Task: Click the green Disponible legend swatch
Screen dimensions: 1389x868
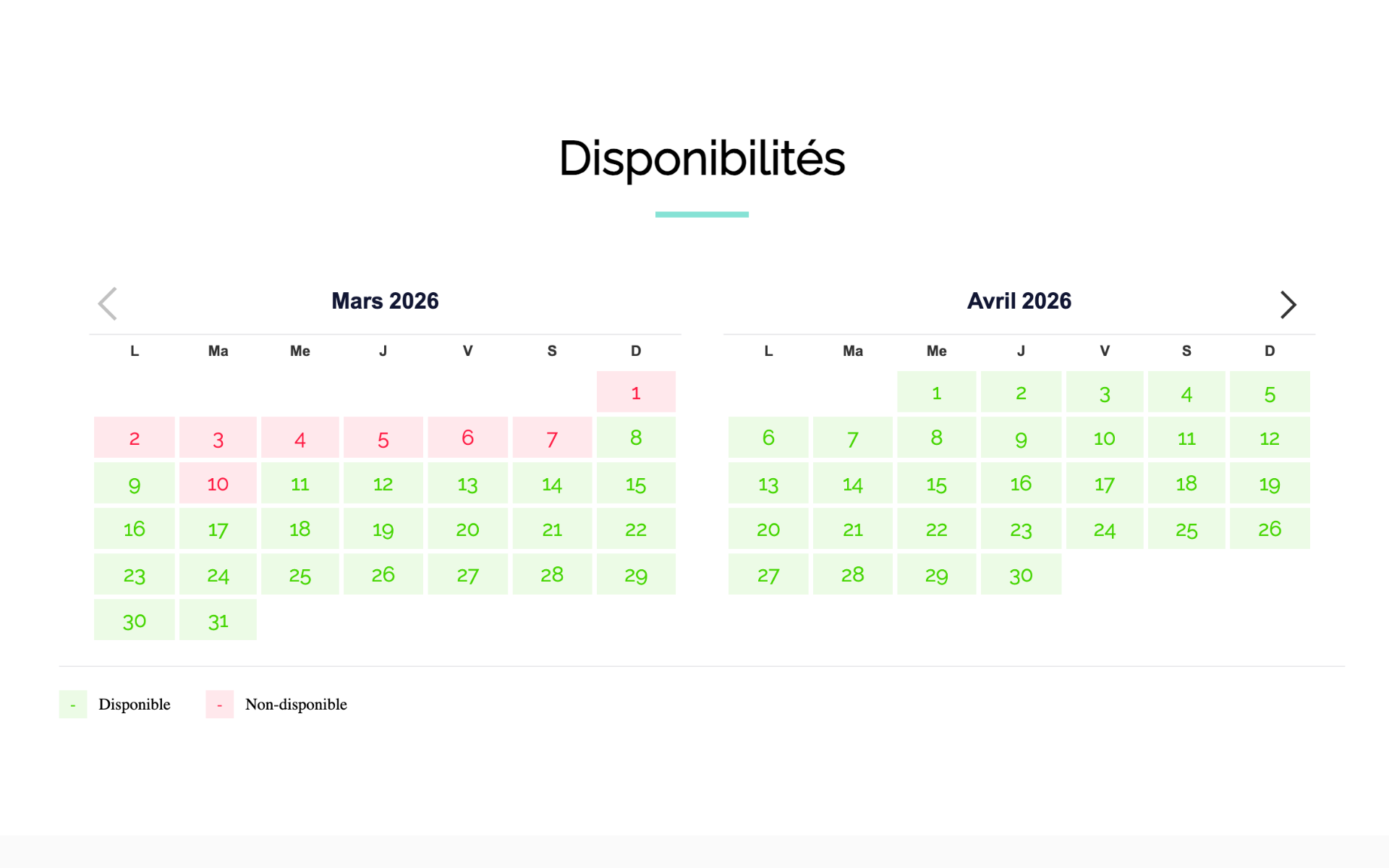Action: pyautogui.click(x=73, y=705)
